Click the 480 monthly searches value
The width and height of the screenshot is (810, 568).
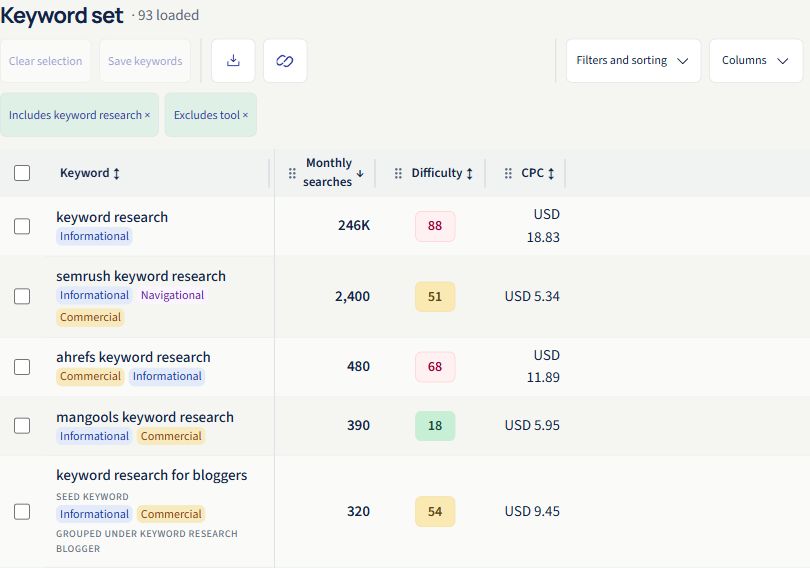tap(359, 367)
